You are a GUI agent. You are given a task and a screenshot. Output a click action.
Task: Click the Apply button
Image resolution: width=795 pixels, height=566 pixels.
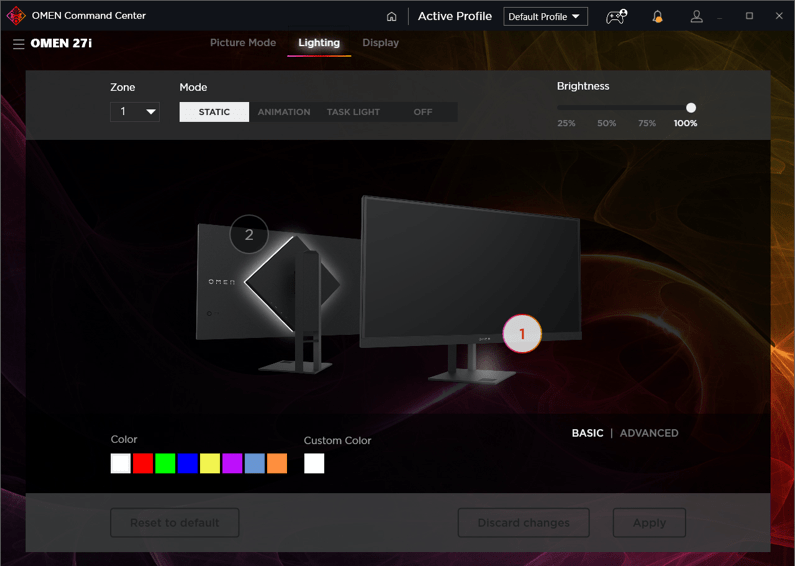point(649,523)
